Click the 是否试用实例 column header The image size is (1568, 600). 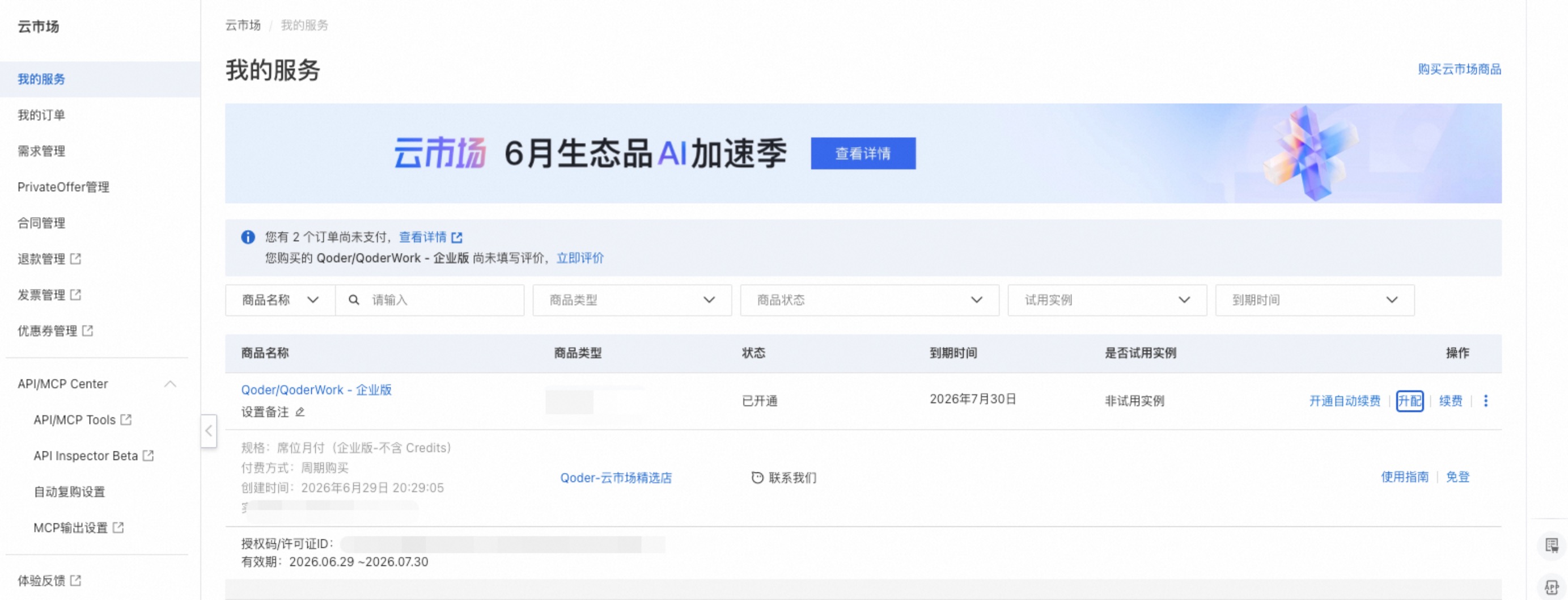click(x=1141, y=353)
